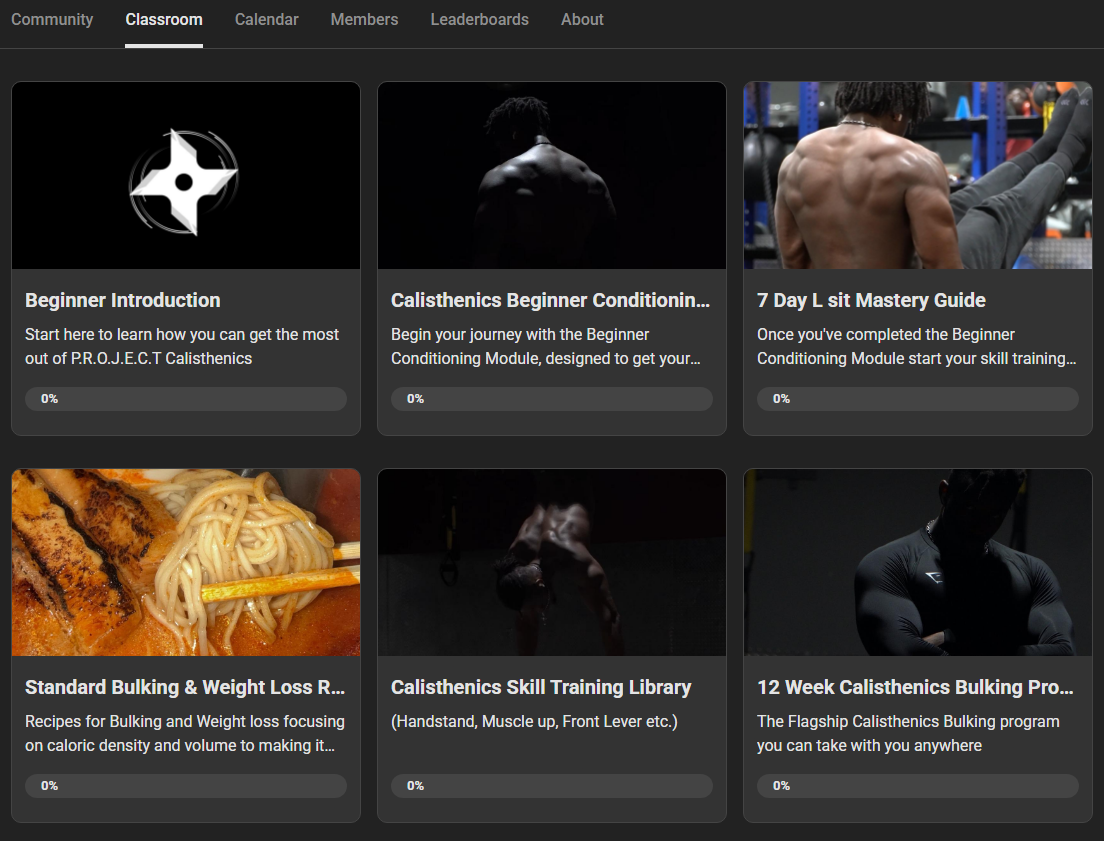Click the Beginner Introduction progress bar
1104x842 pixels.
(186, 399)
